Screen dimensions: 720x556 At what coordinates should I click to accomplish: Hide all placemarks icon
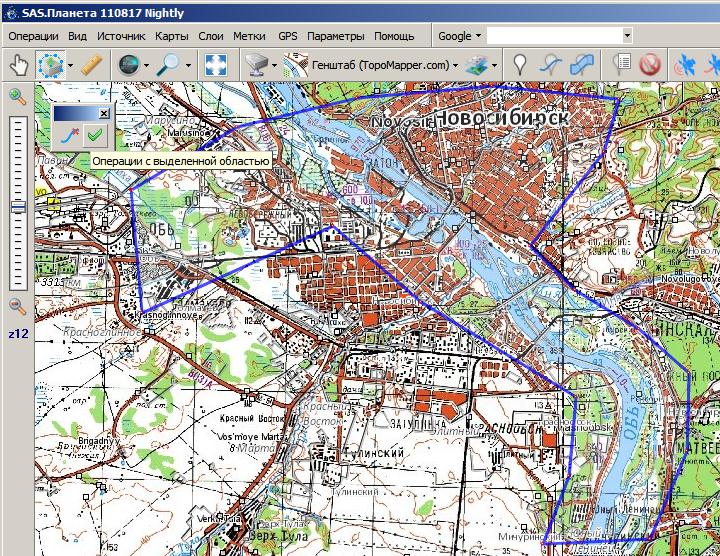pyautogui.click(x=649, y=65)
